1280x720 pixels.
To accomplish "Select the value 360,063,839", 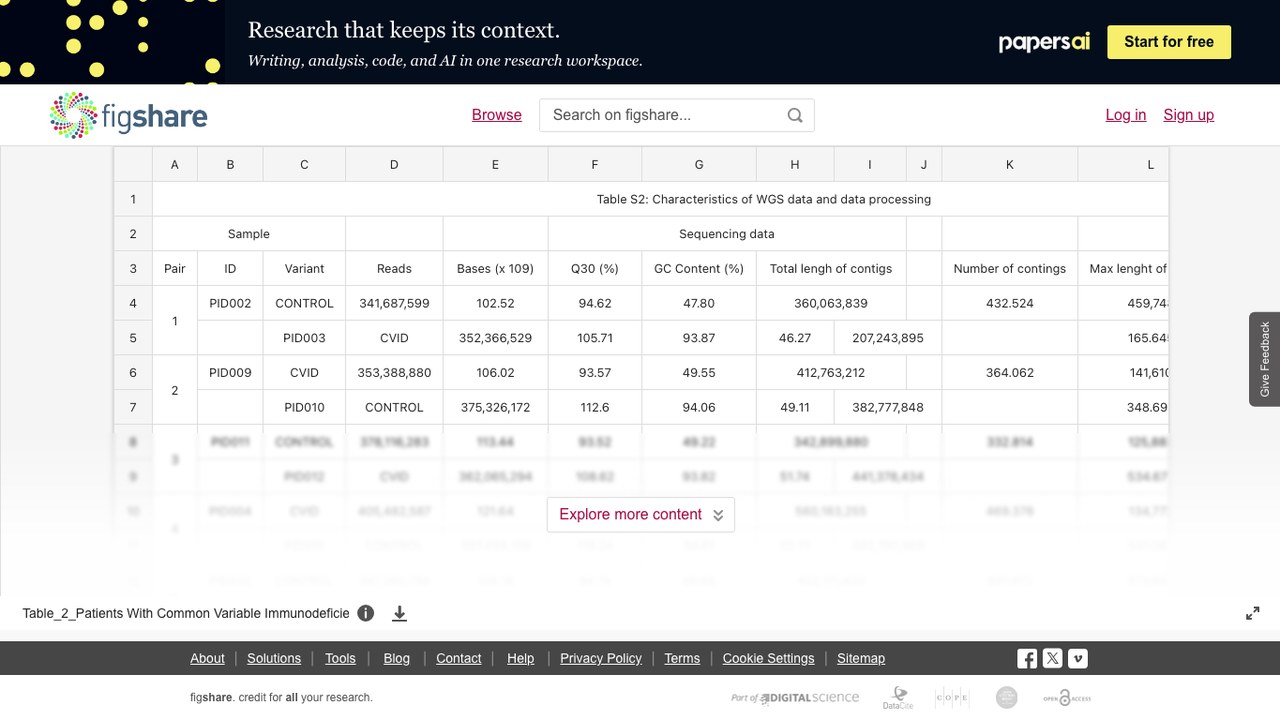I will [x=831, y=303].
